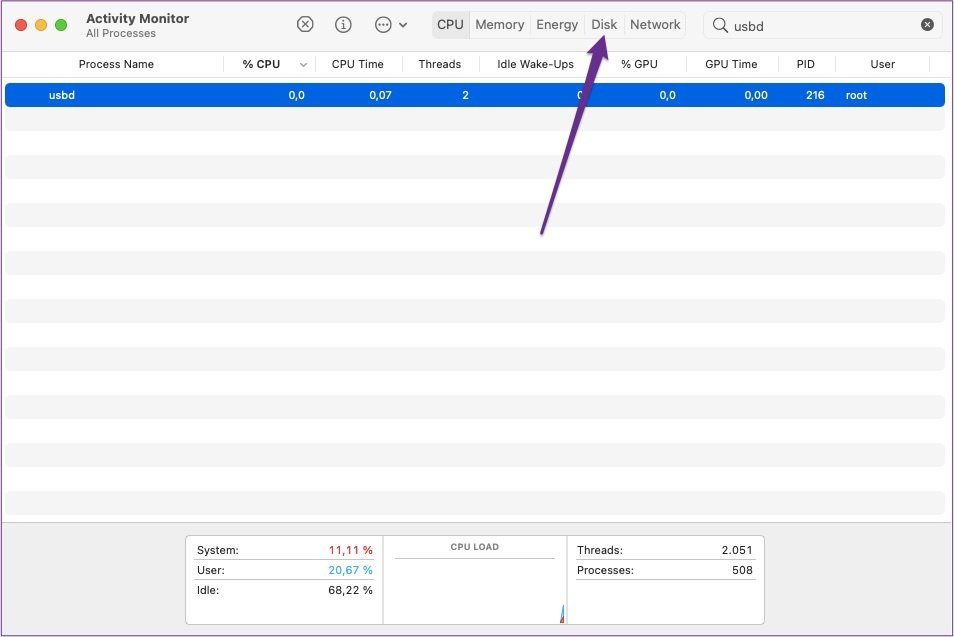Clear the usbd search text
This screenshot has width=954, height=637.
927,25
